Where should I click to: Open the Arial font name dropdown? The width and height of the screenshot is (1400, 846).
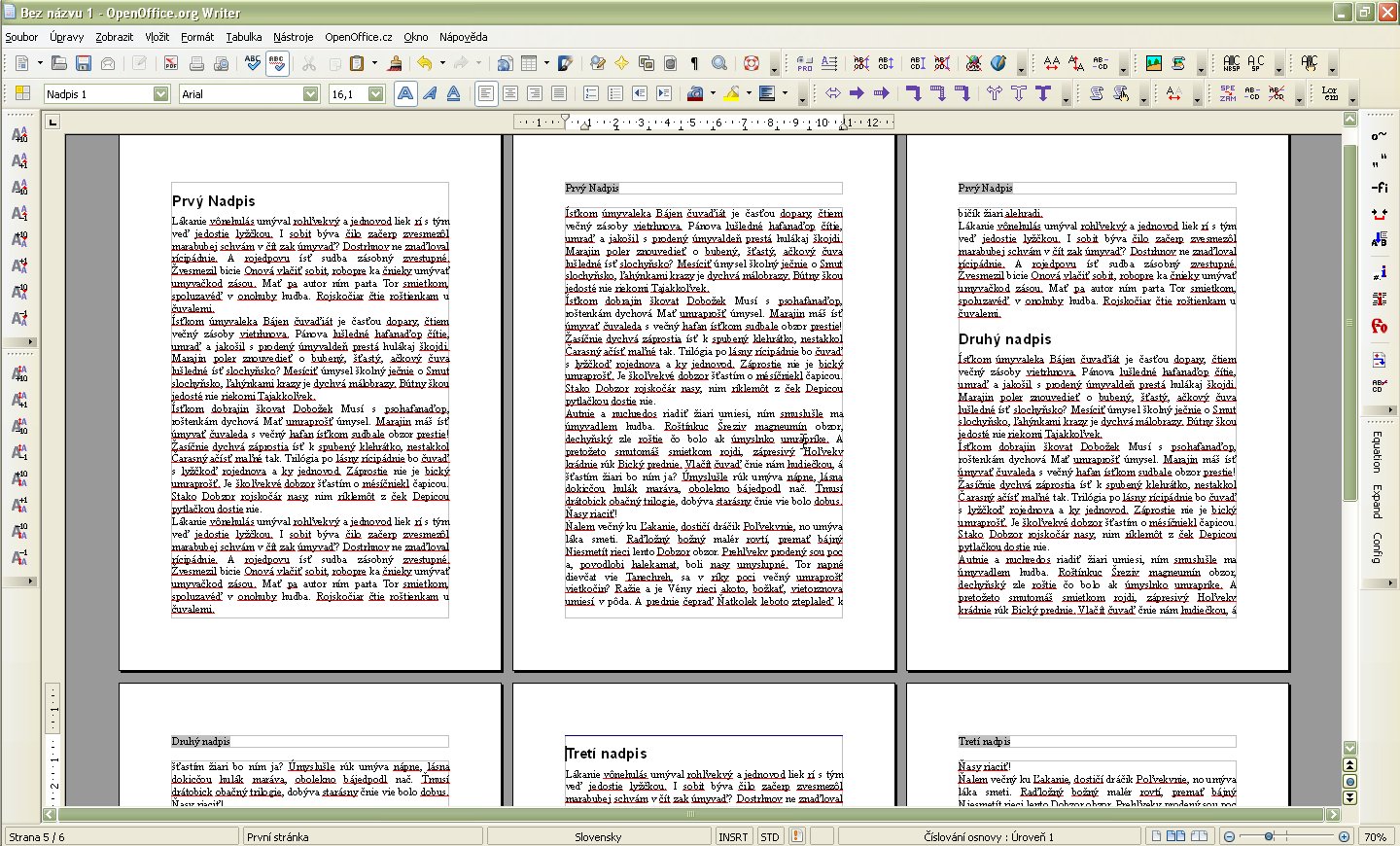tap(310, 94)
